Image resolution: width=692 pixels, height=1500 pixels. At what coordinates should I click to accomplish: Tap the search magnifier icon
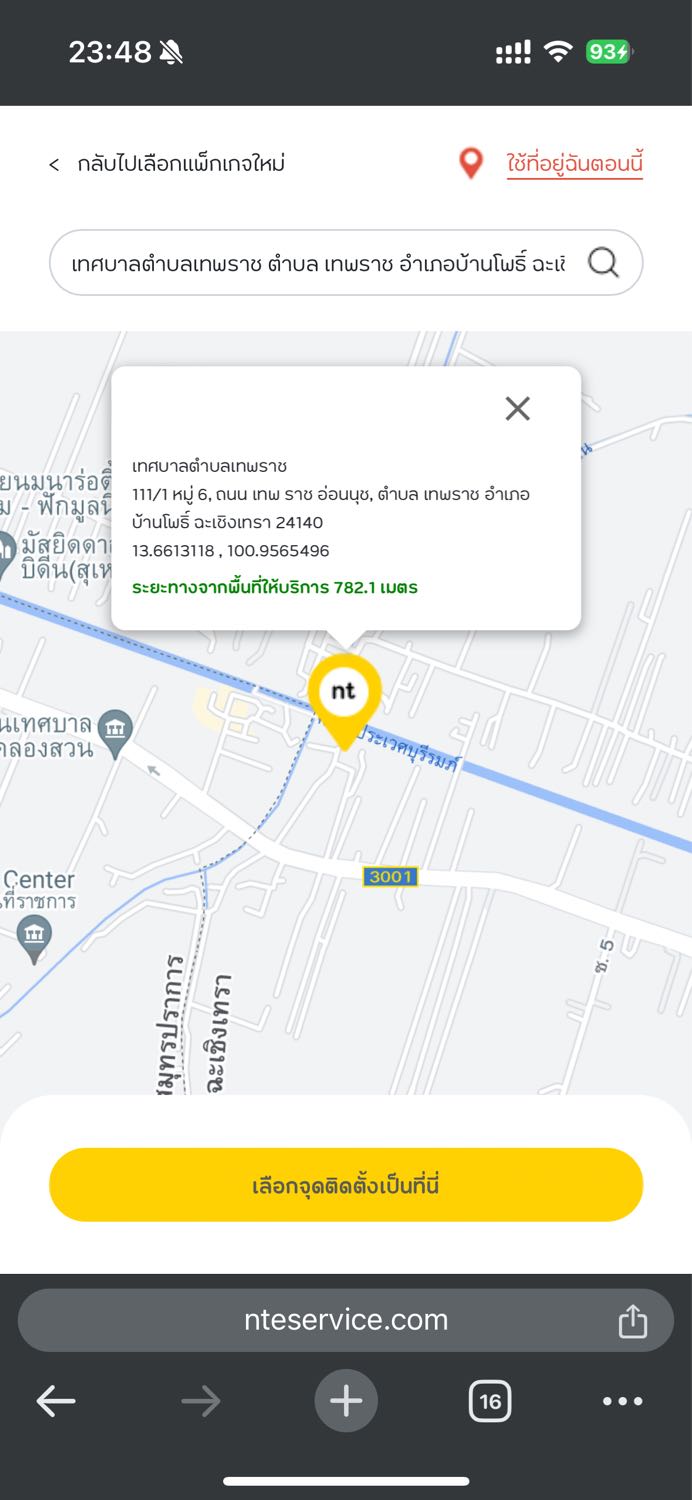[x=603, y=263]
